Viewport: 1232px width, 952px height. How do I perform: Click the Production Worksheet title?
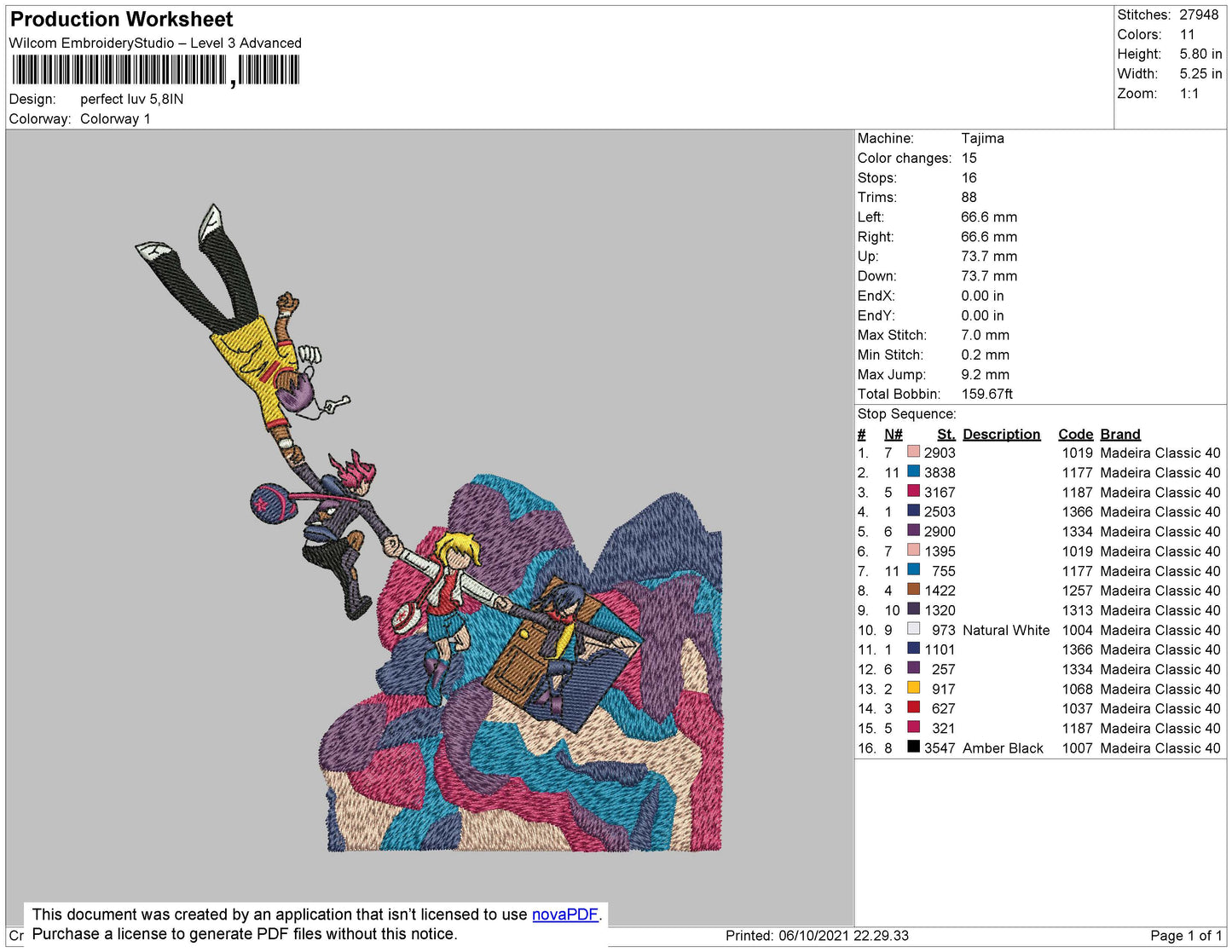tap(121, 20)
